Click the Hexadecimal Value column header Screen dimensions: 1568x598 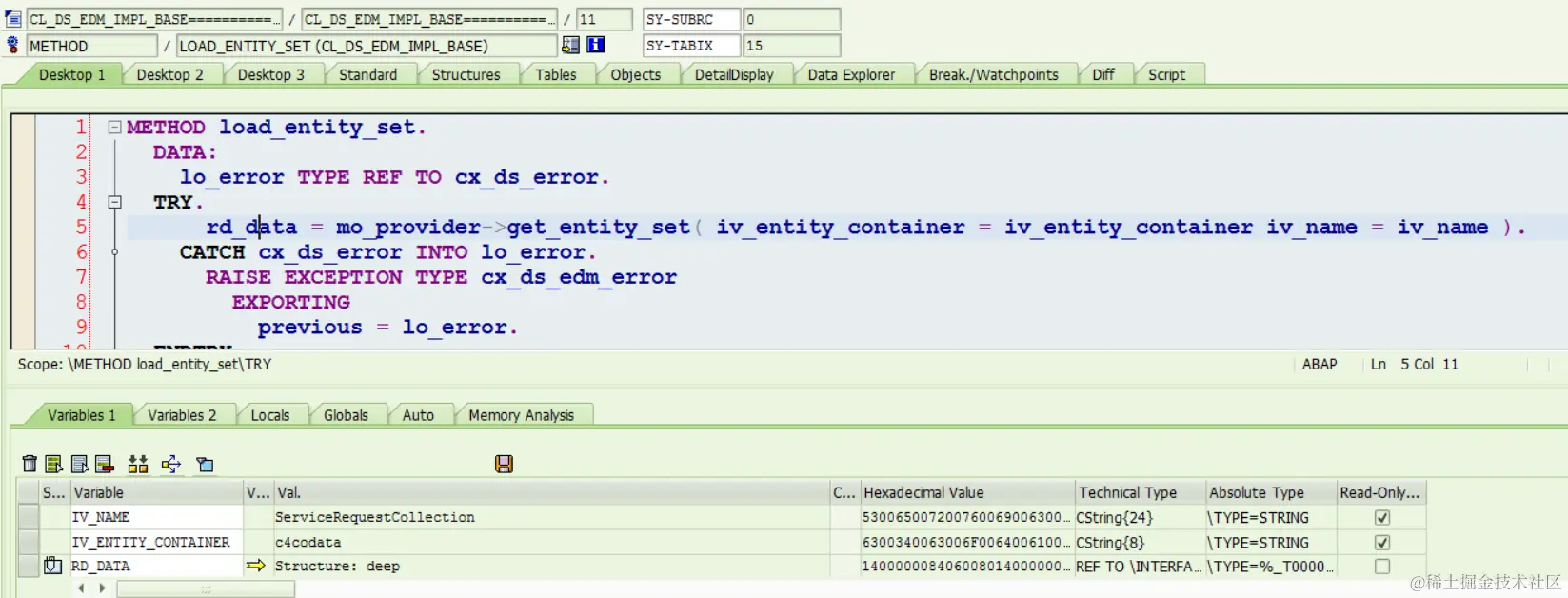(966, 492)
